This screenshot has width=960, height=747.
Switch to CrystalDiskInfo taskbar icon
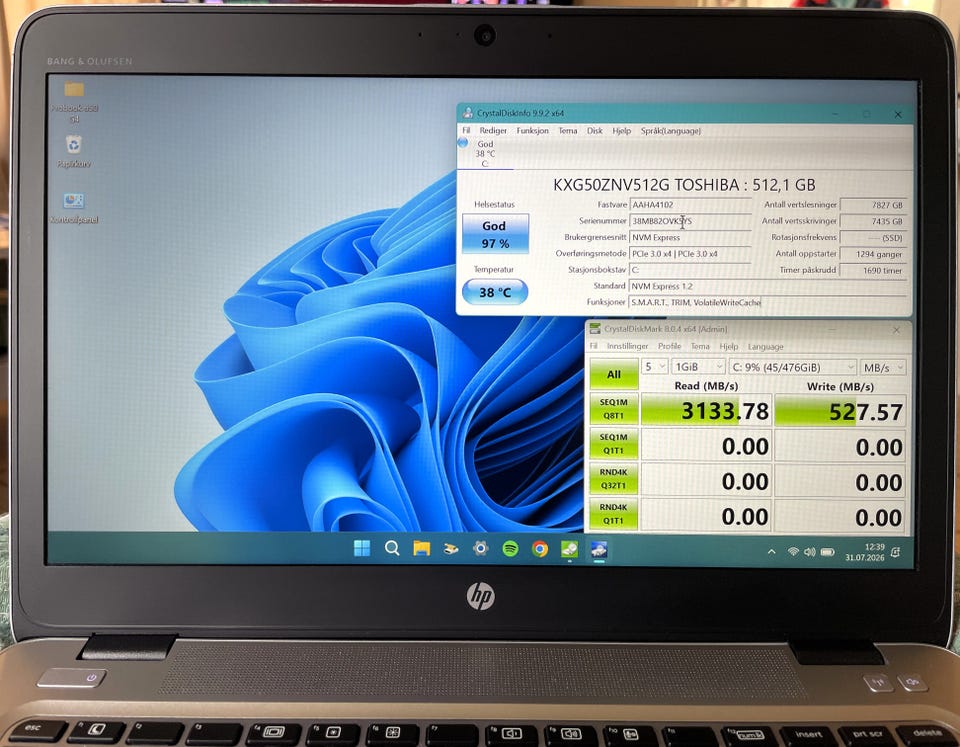[599, 549]
